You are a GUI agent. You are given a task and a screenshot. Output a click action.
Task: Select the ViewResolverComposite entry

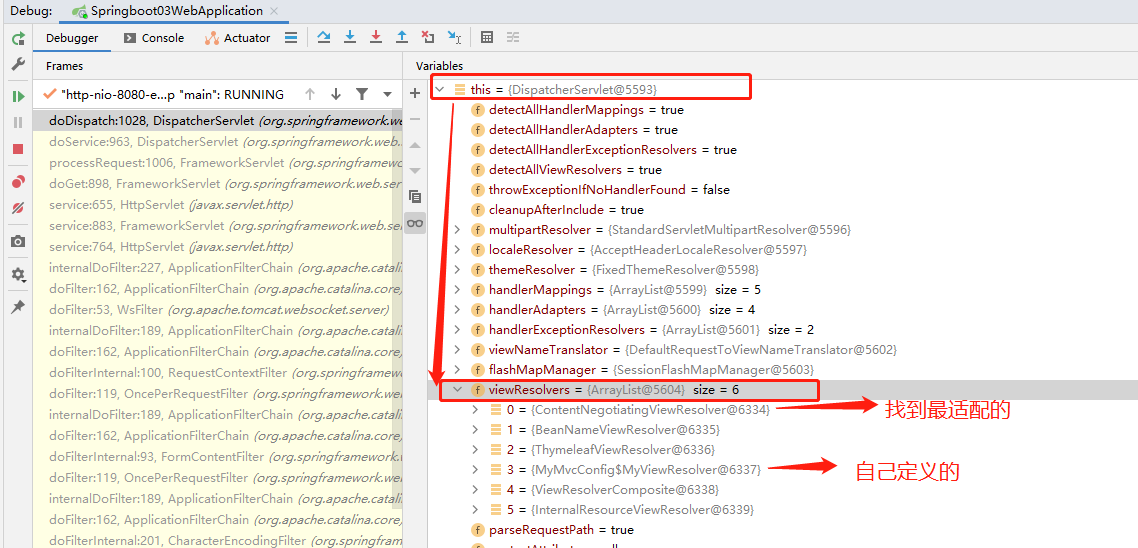coord(615,489)
